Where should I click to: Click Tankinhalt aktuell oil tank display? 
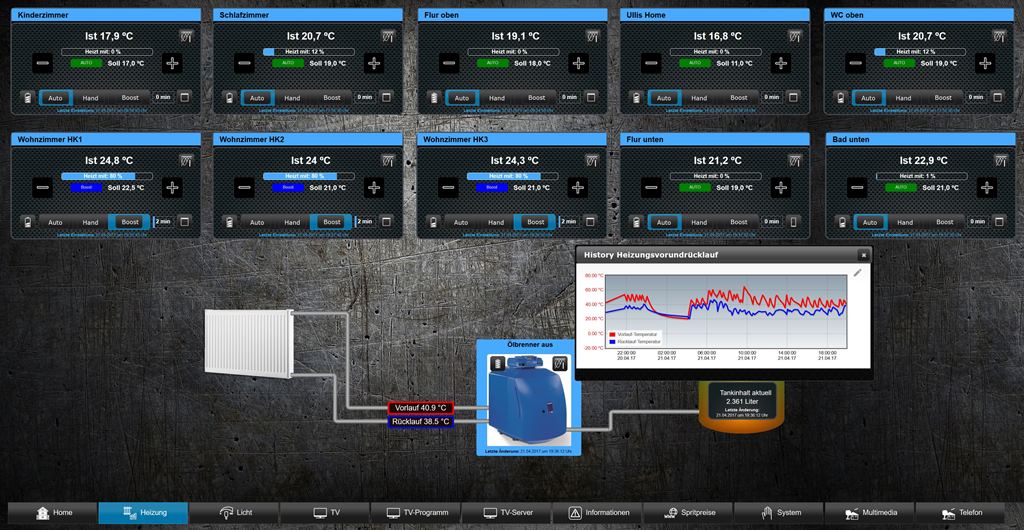click(x=742, y=403)
